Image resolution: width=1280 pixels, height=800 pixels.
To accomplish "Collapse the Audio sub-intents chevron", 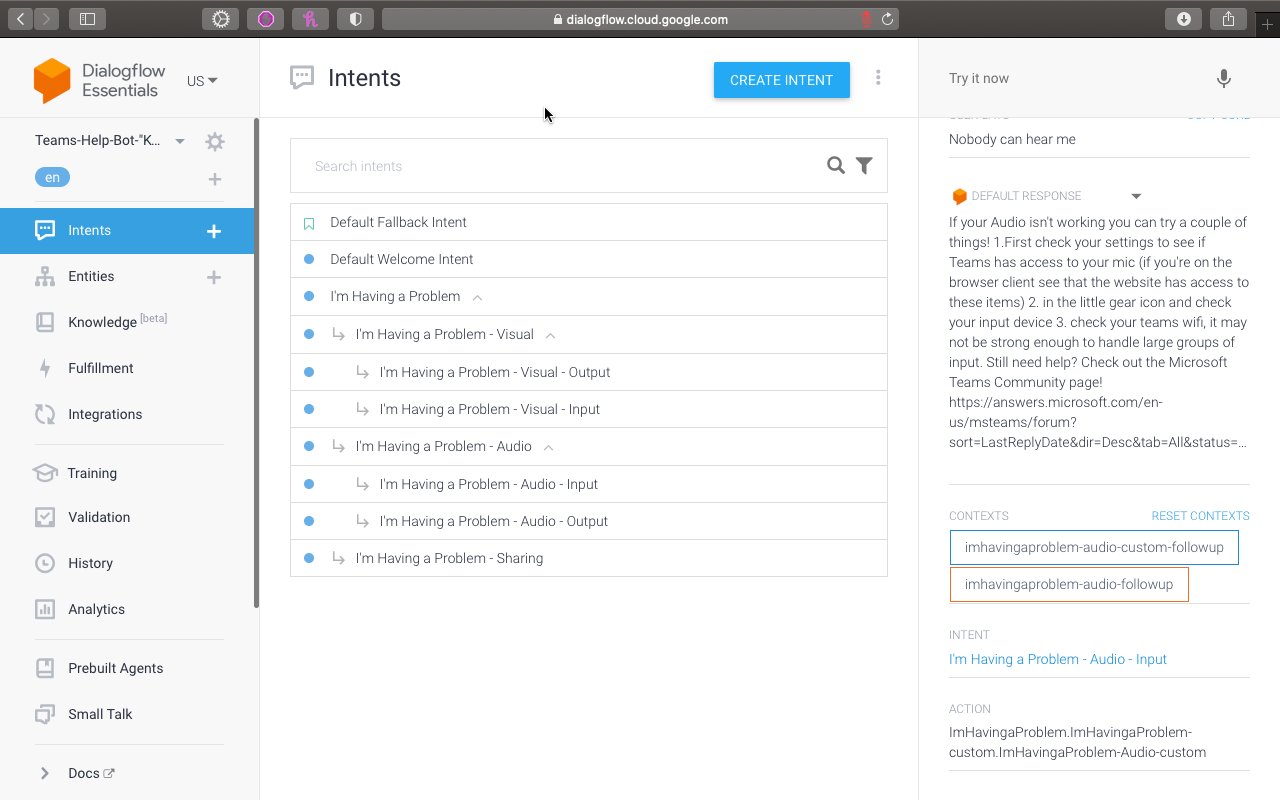I will [x=548, y=447].
